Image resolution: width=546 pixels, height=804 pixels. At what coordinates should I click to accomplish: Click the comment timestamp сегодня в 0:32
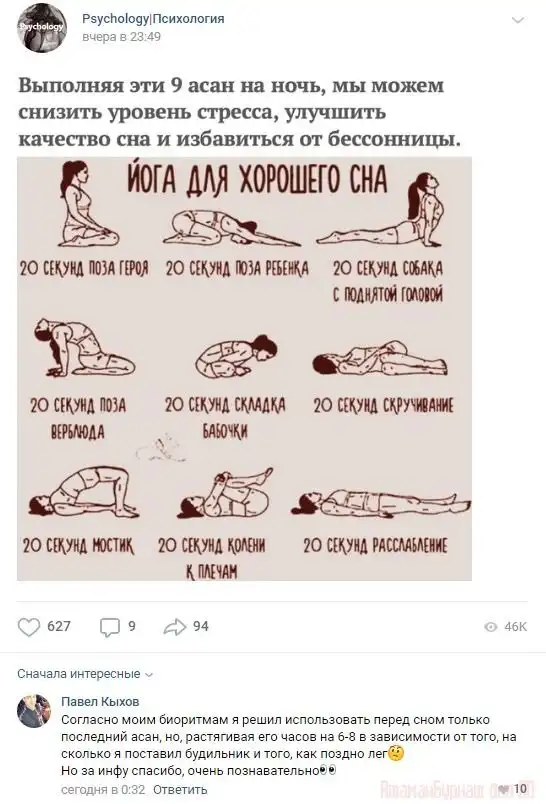click(103, 789)
